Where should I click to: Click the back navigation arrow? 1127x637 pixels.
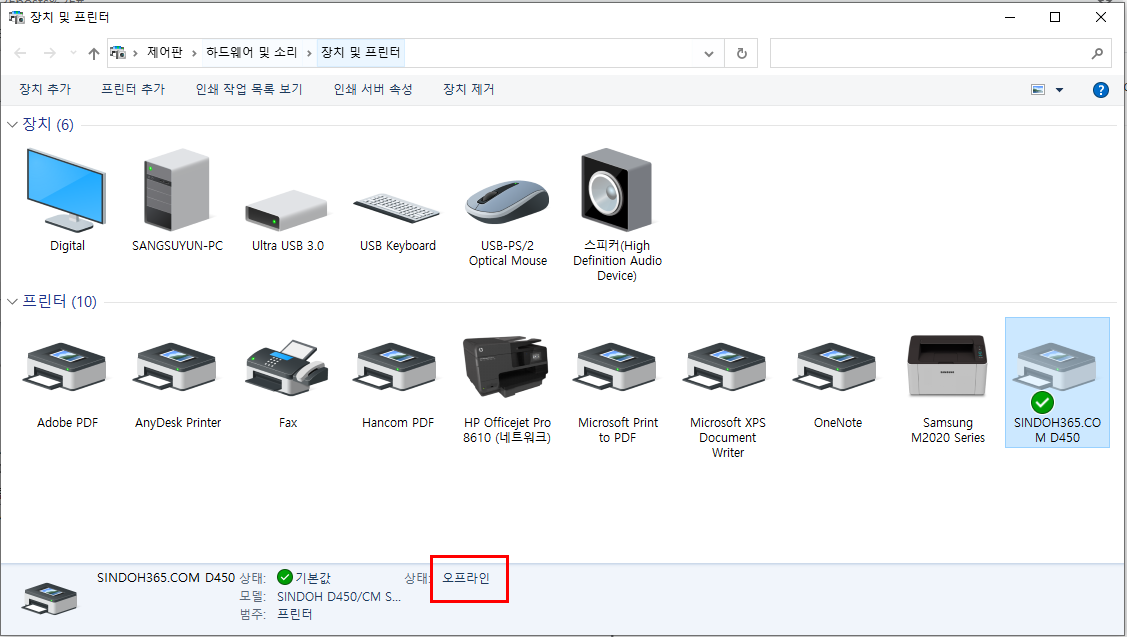pos(21,53)
